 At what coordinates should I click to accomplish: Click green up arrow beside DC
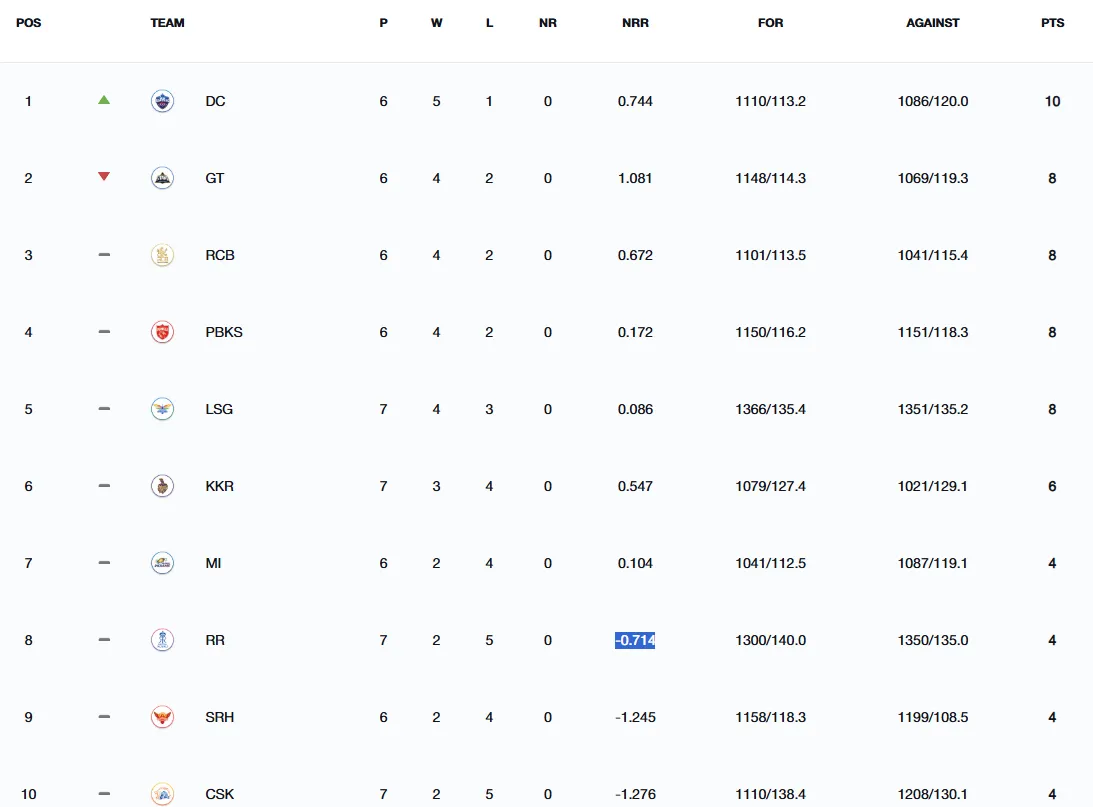tap(104, 100)
